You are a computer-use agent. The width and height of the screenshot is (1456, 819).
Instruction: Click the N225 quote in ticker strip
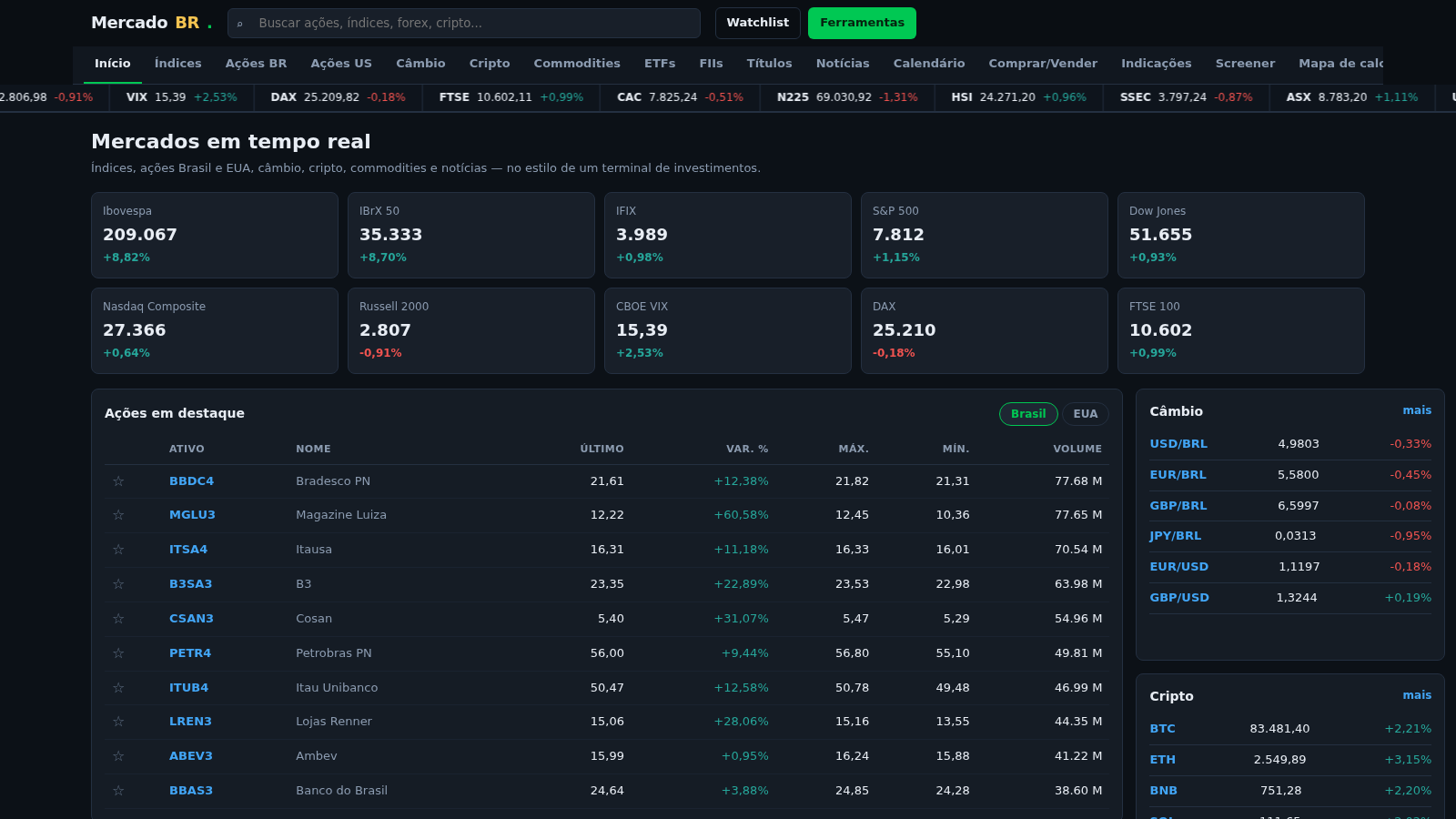tap(847, 97)
